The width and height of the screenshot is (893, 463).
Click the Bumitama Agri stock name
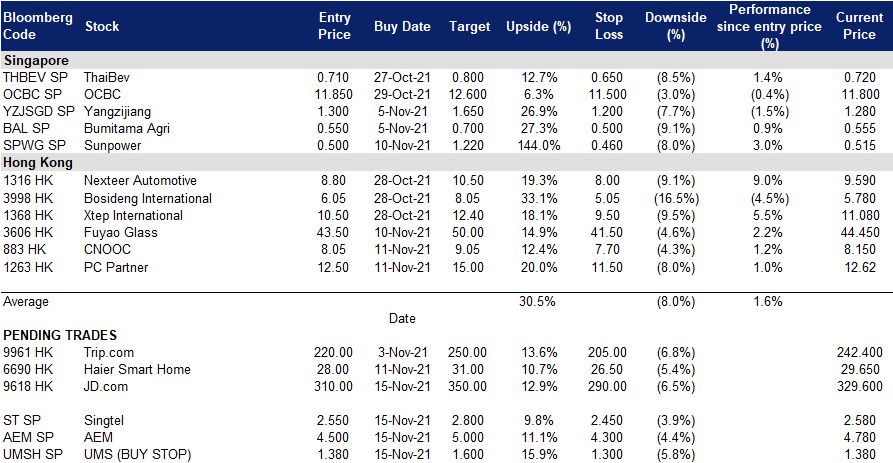[x=127, y=129]
